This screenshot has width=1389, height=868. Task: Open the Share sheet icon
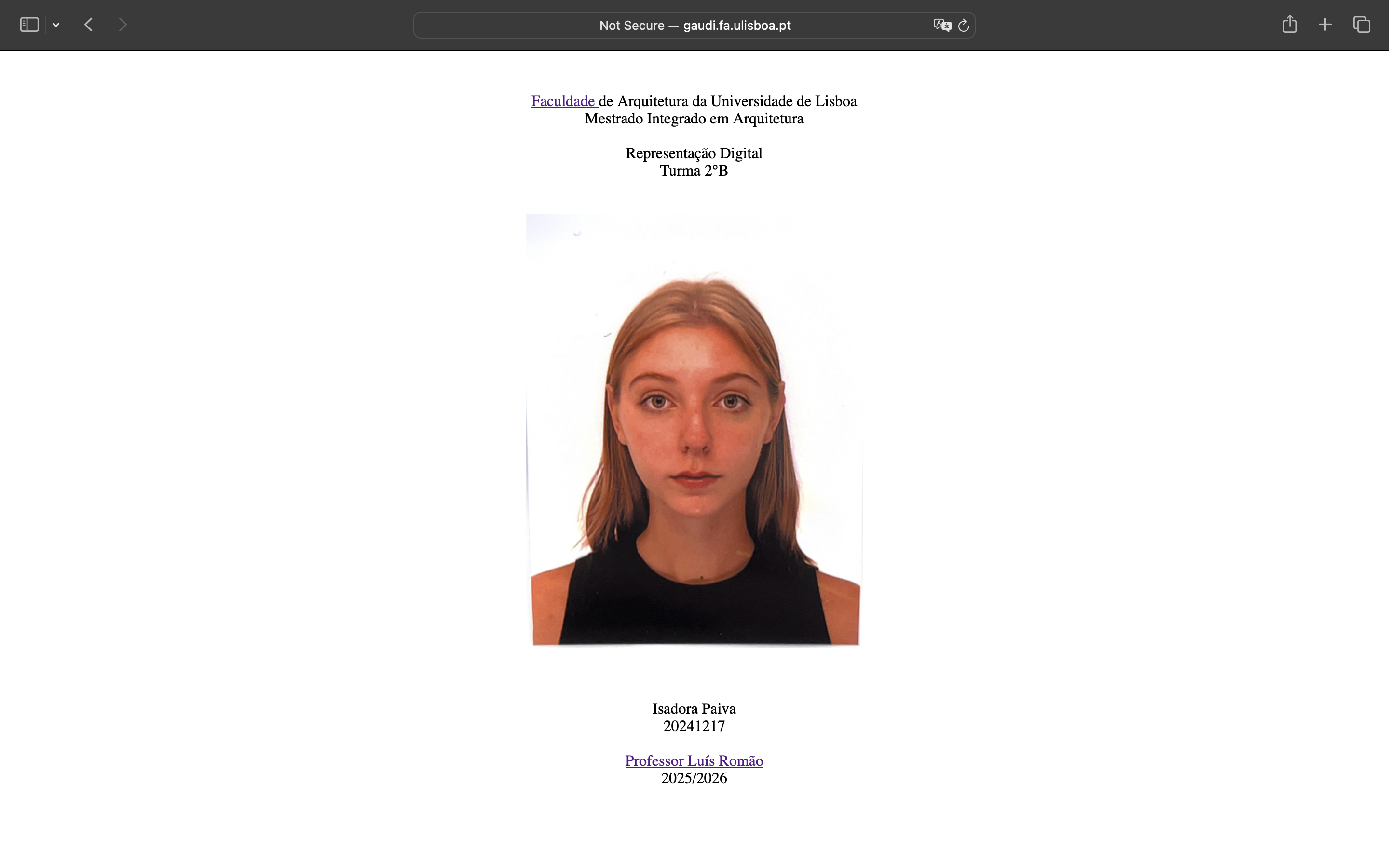[x=1289, y=25]
